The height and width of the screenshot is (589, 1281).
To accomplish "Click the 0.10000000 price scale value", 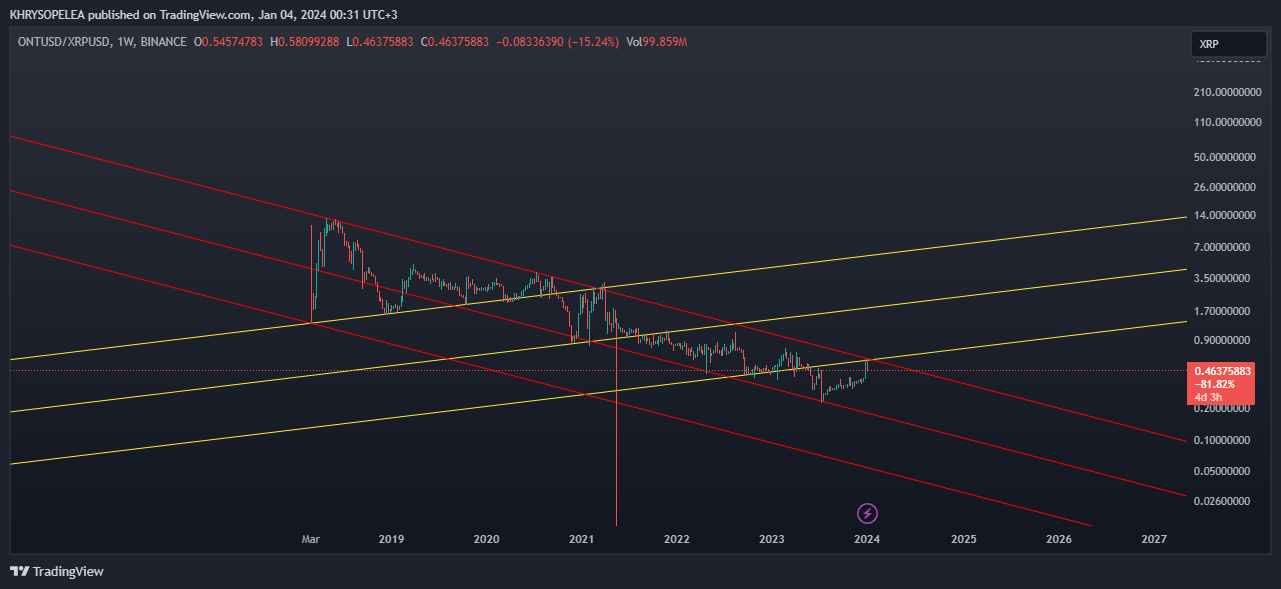I will click(1224, 440).
